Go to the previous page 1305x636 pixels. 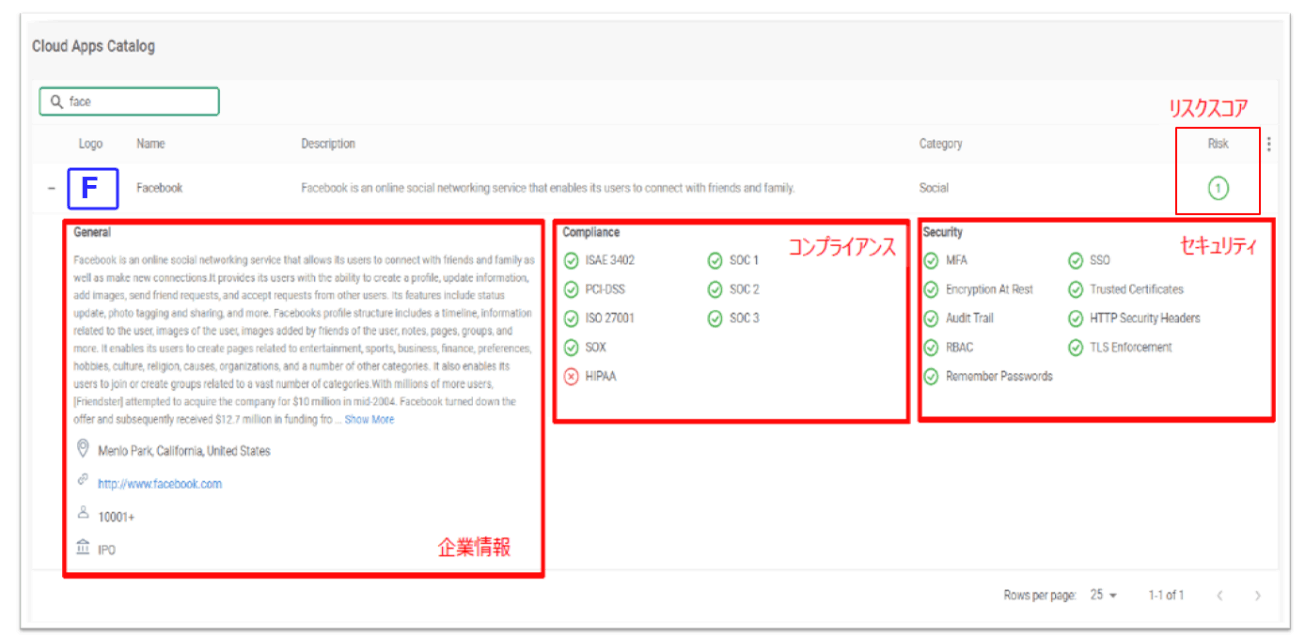[x=1220, y=596]
